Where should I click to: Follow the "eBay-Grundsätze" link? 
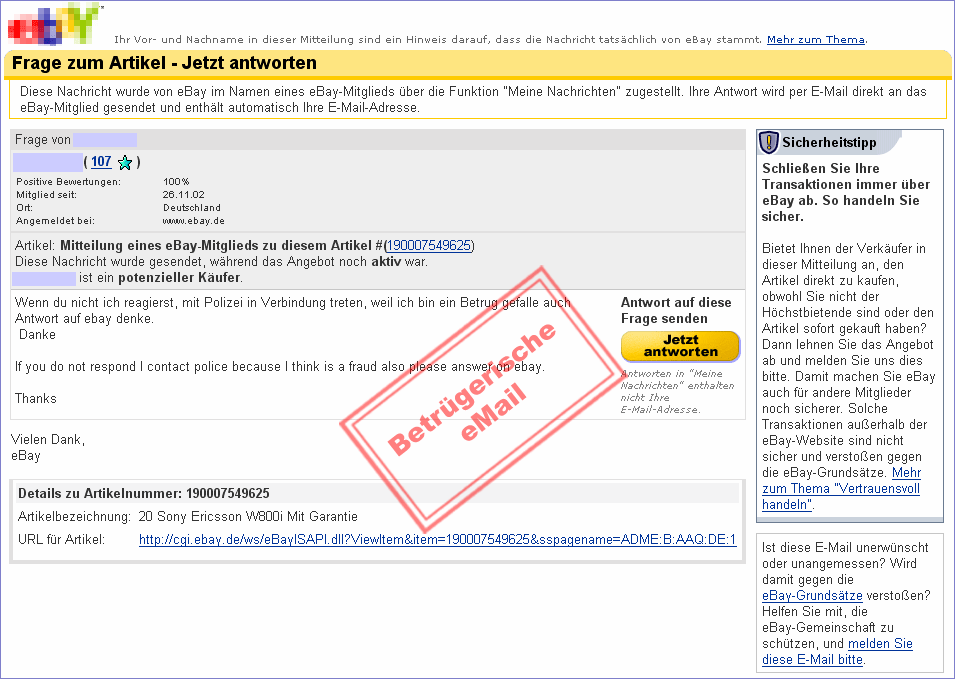812,596
